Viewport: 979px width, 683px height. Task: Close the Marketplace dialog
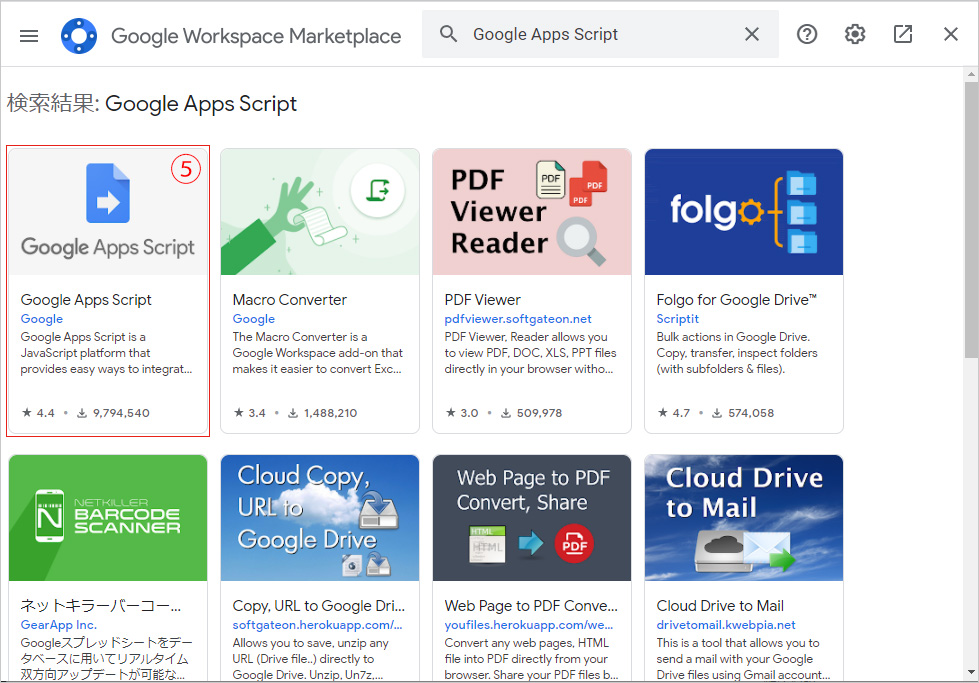950,34
